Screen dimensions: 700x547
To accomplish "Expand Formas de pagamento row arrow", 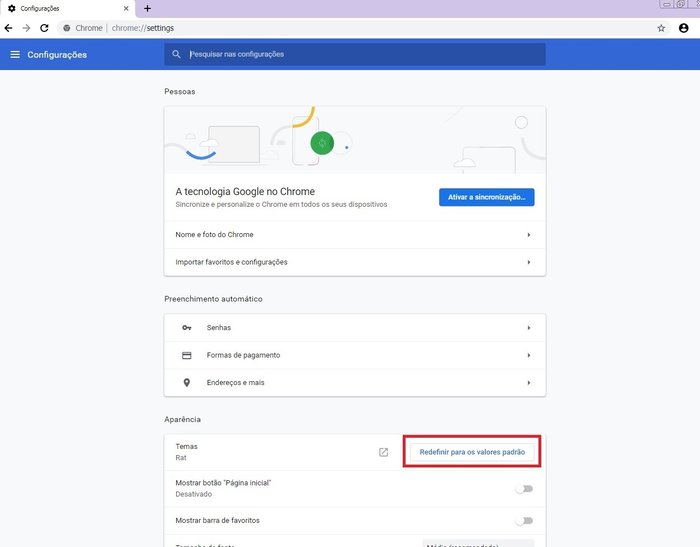I will click(x=529, y=355).
